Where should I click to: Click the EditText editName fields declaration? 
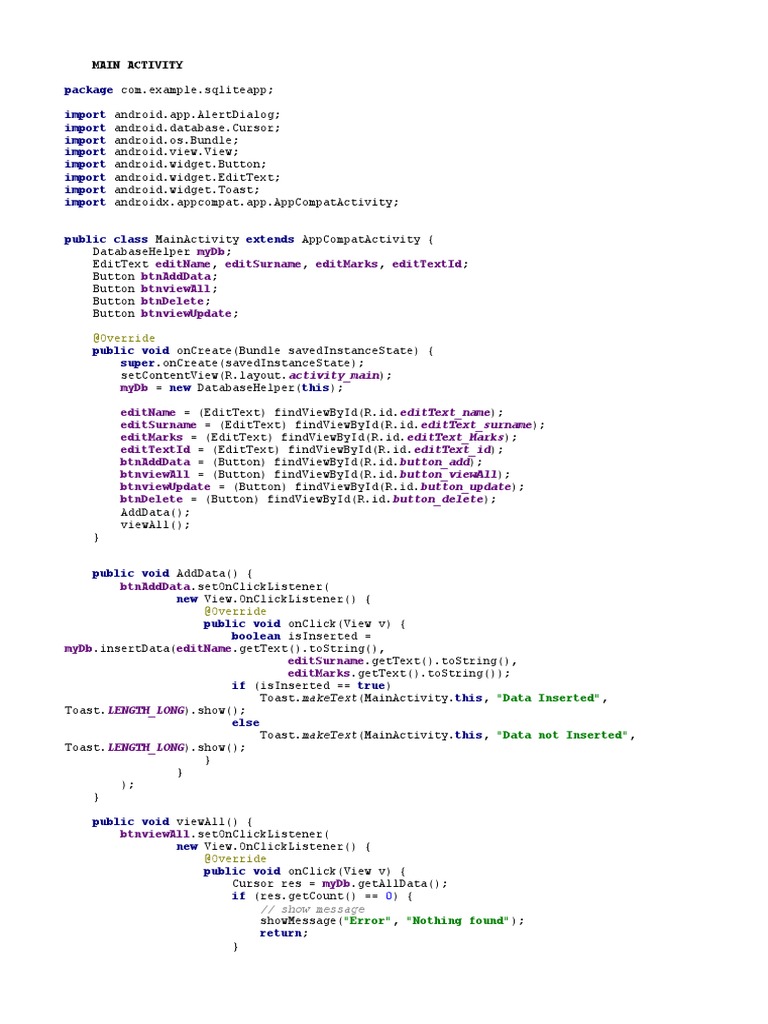(280, 264)
